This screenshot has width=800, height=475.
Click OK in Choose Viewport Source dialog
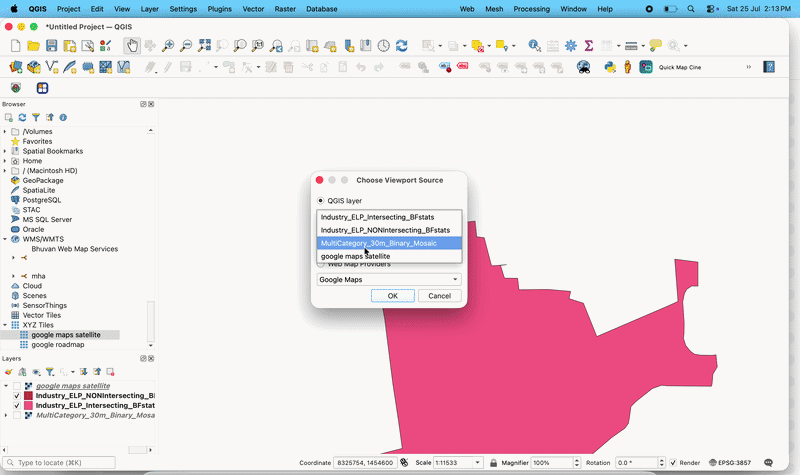click(392, 296)
